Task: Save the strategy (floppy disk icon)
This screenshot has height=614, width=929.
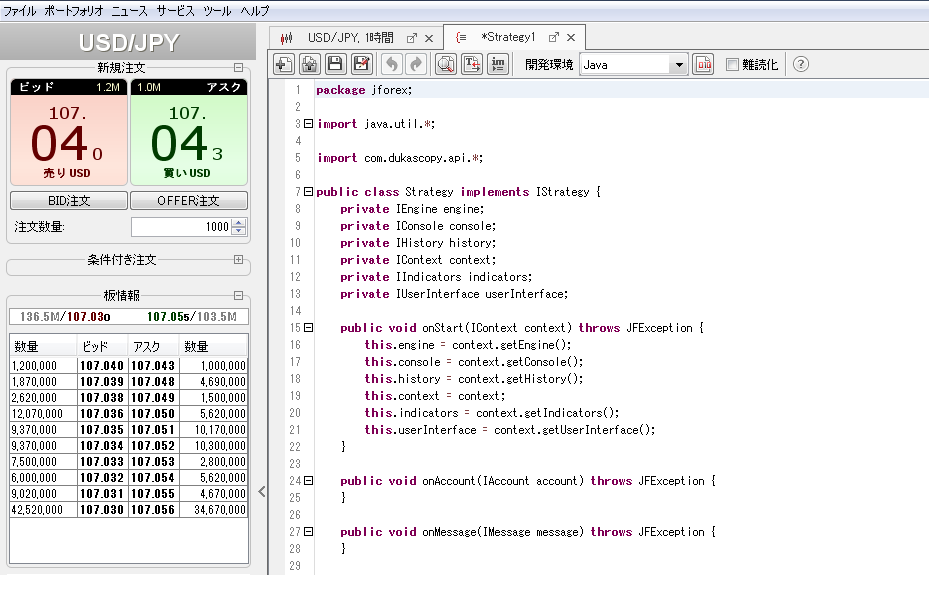Action: pyautogui.click(x=335, y=64)
